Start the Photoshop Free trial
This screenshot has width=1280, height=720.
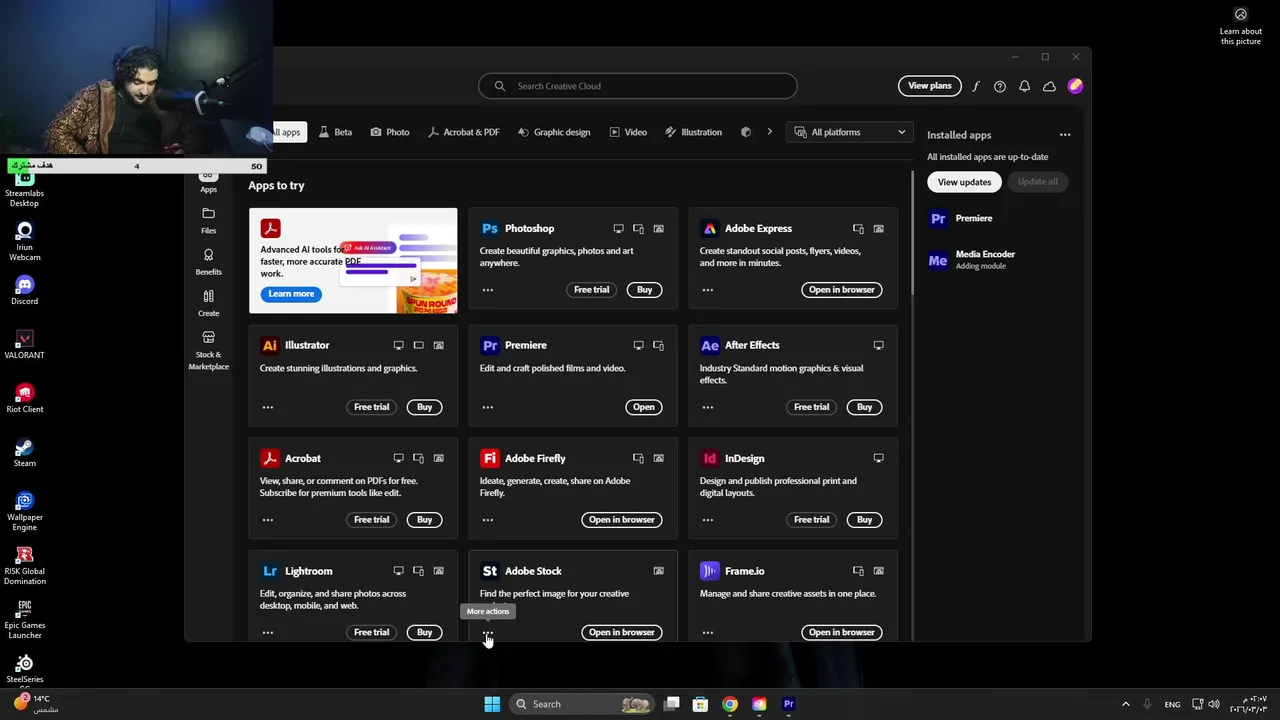coord(591,290)
